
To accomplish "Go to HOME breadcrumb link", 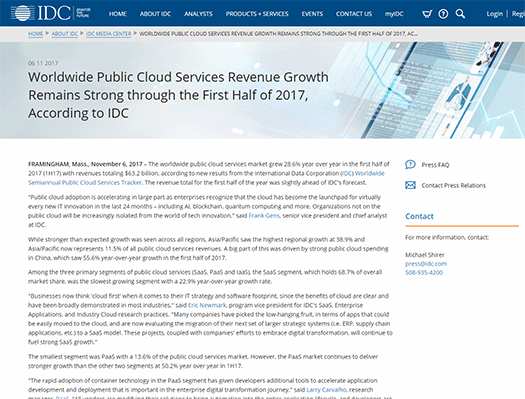I will 35,34.
